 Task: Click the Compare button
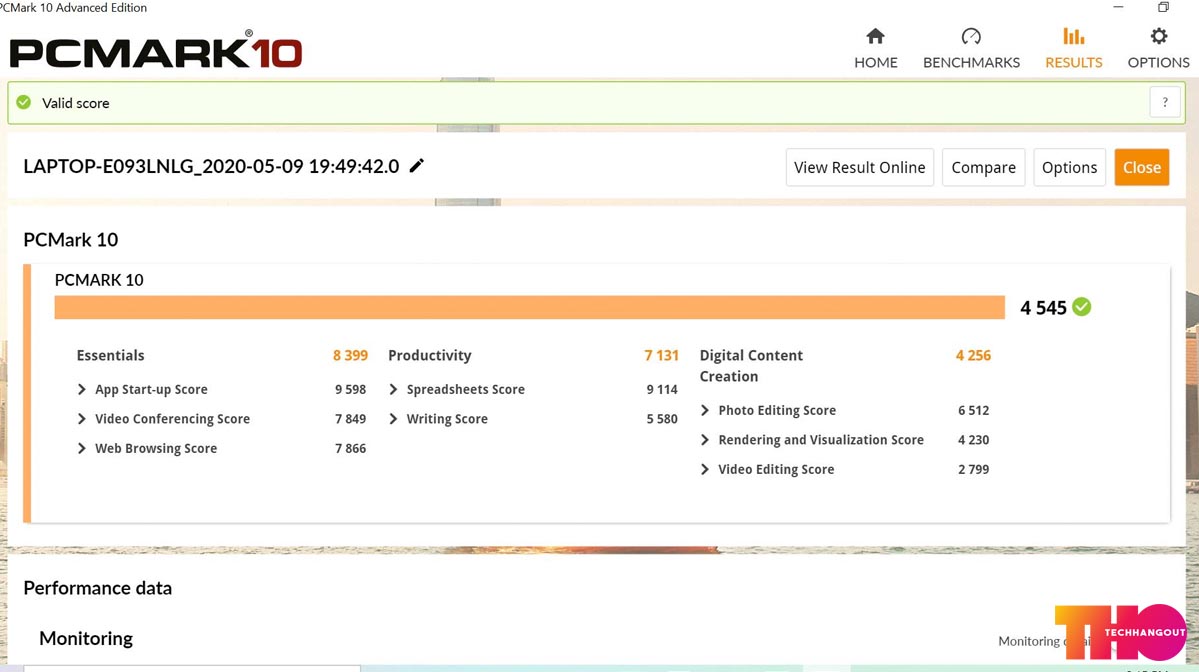click(x=983, y=167)
